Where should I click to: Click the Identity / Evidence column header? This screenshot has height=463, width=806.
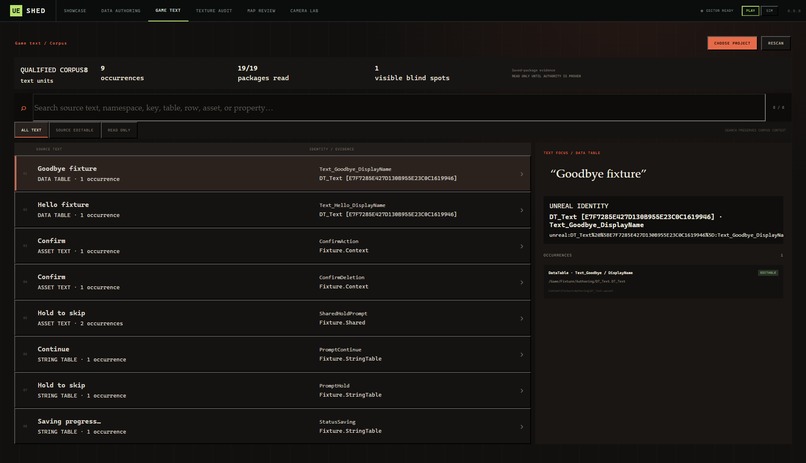[332, 149]
